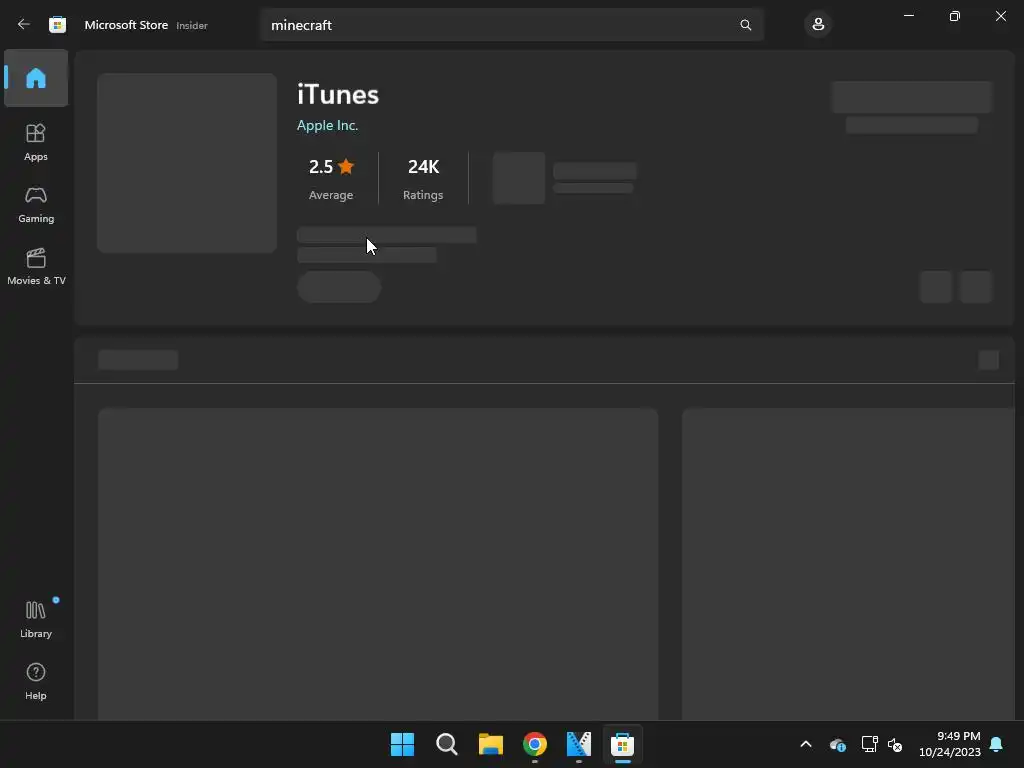
Task: Open clock and date 9:49 PM
Action: click(950, 744)
